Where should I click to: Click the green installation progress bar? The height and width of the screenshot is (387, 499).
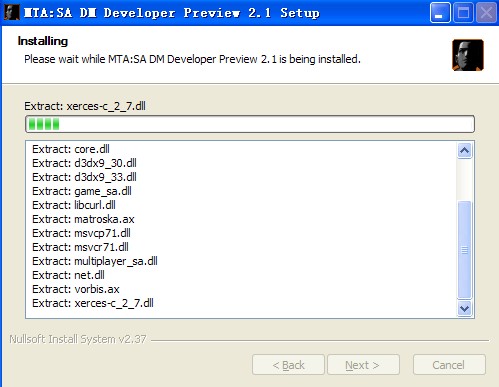coord(250,124)
